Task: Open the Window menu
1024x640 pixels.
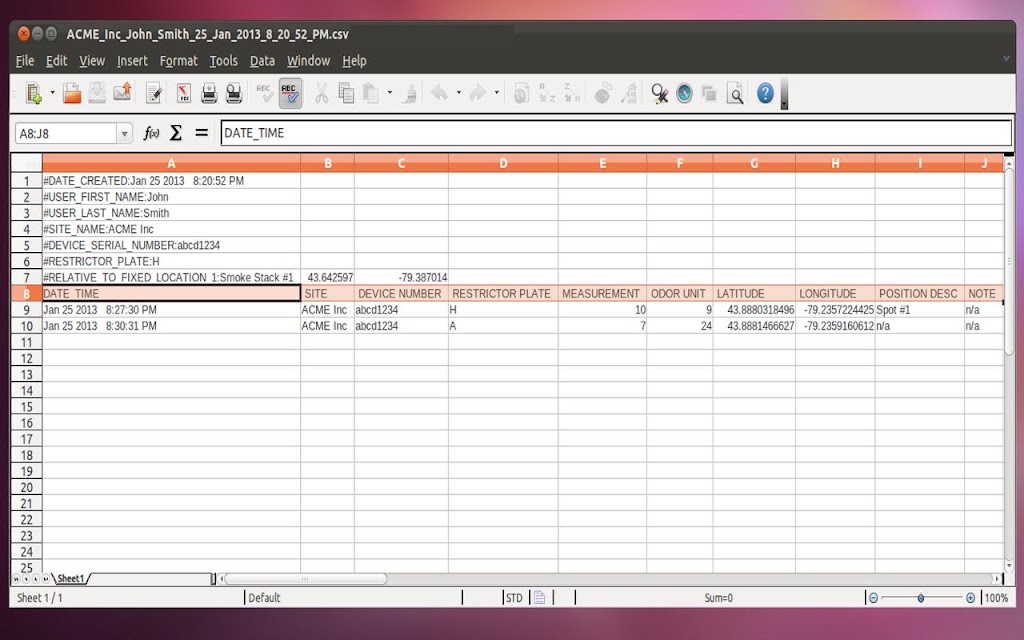Action: pos(308,61)
